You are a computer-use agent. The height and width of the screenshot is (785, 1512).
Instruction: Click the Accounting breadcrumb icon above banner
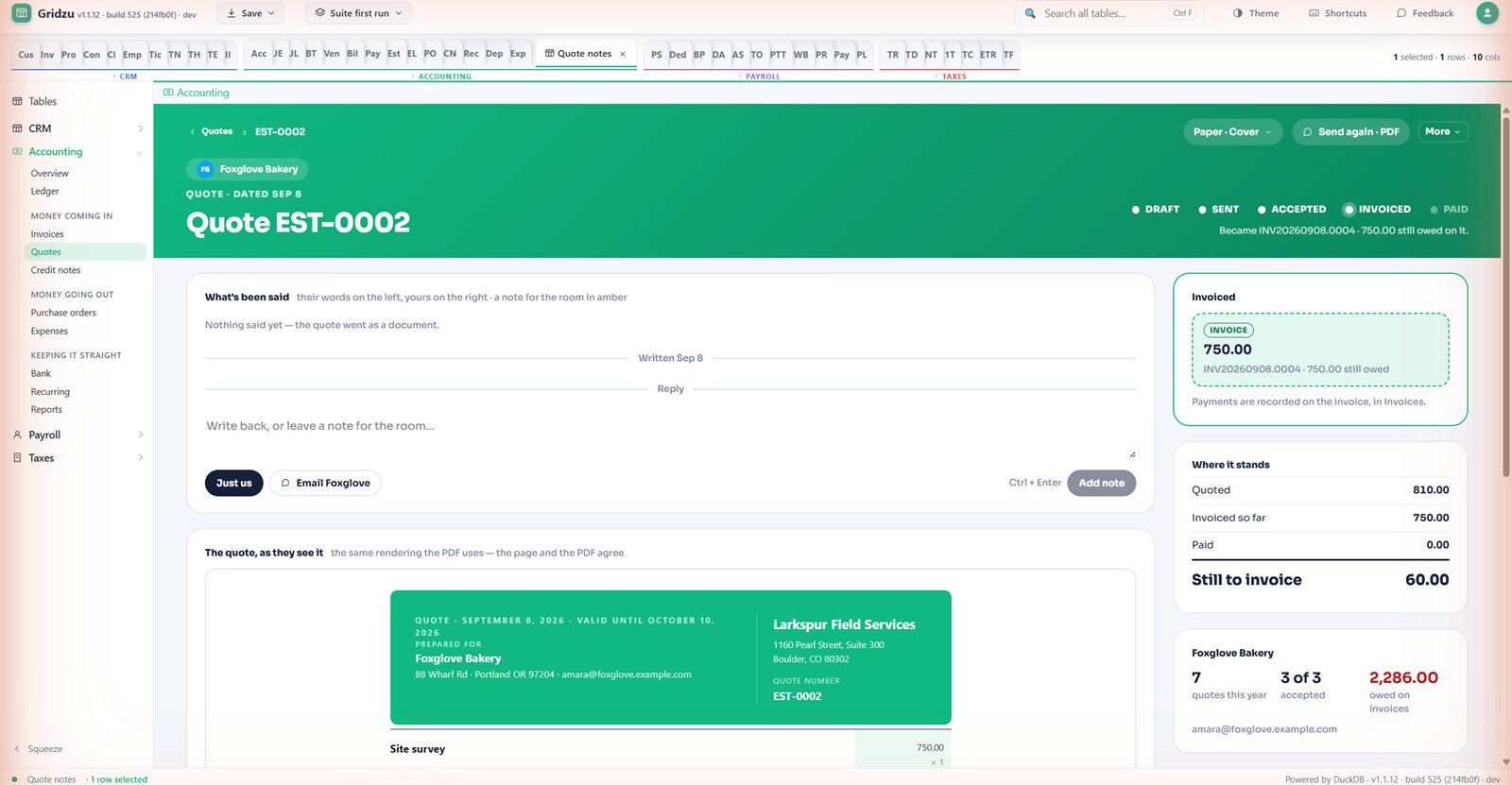click(x=168, y=93)
